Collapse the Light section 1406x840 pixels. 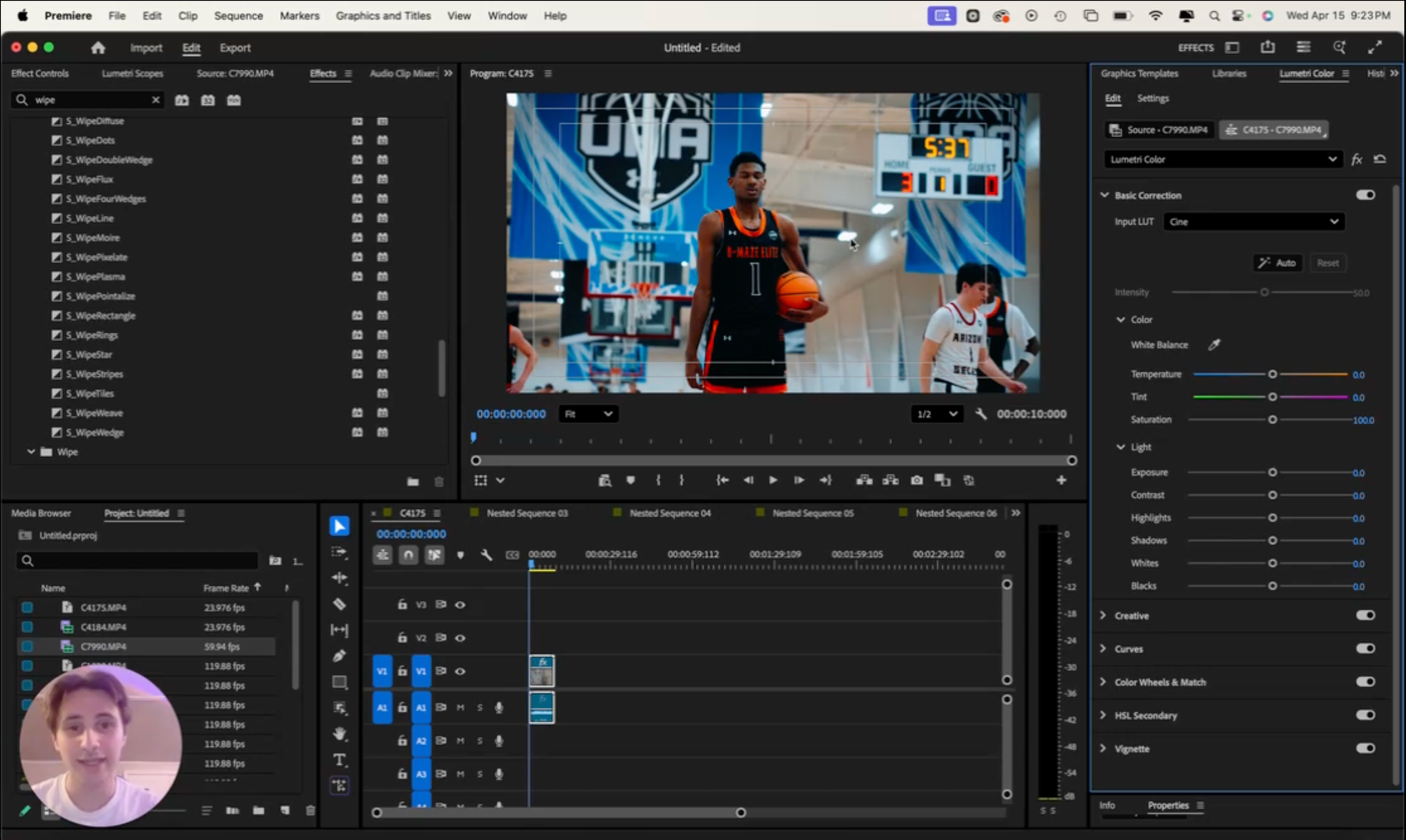1120,446
